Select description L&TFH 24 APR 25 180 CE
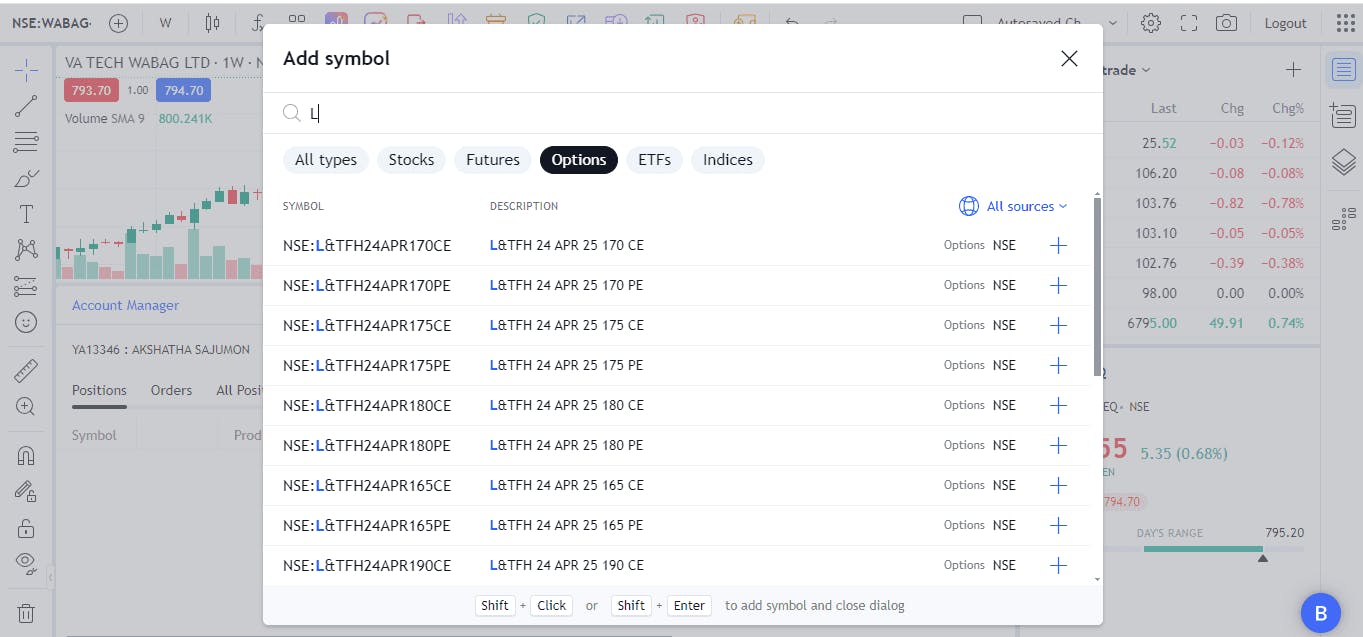This screenshot has height=637, width=1363. [567, 405]
